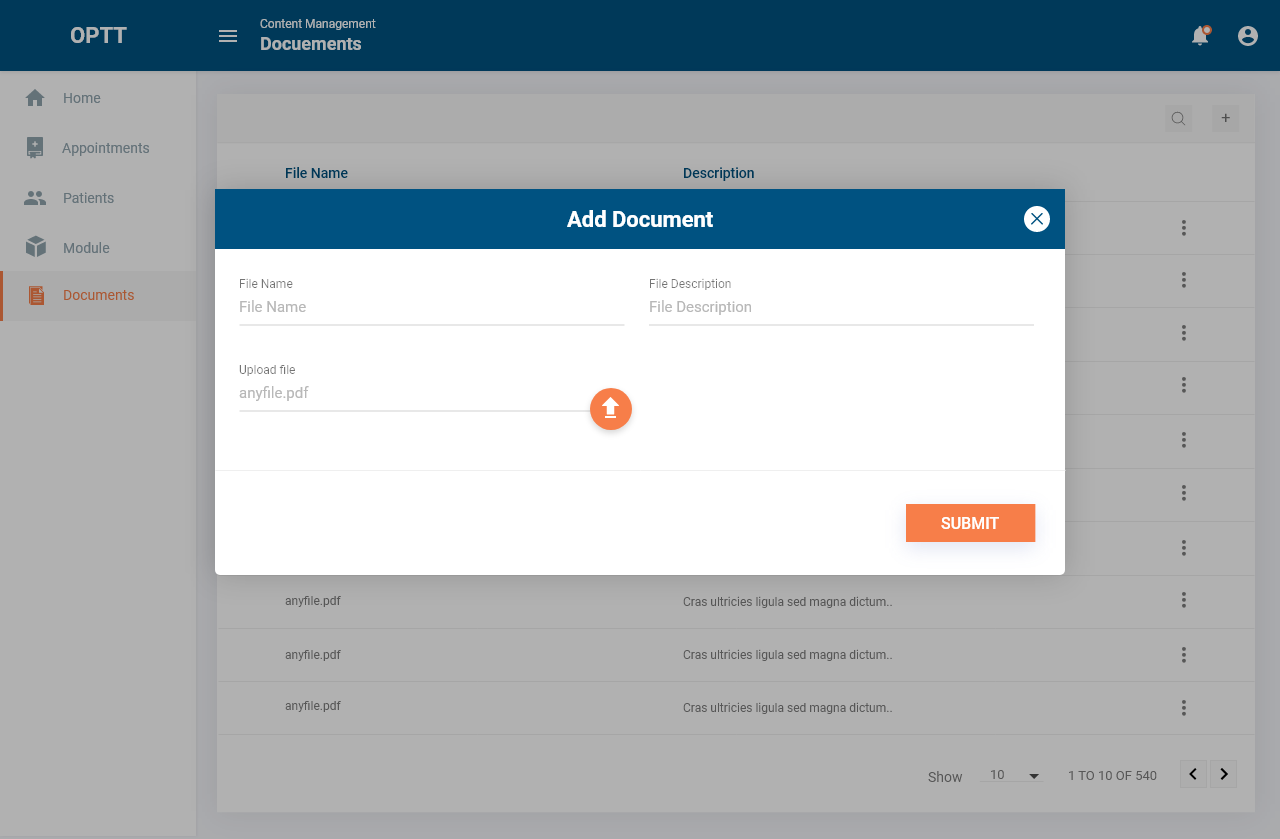Click the File Name input field
Viewport: 1280px width, 839px height.
[431, 307]
